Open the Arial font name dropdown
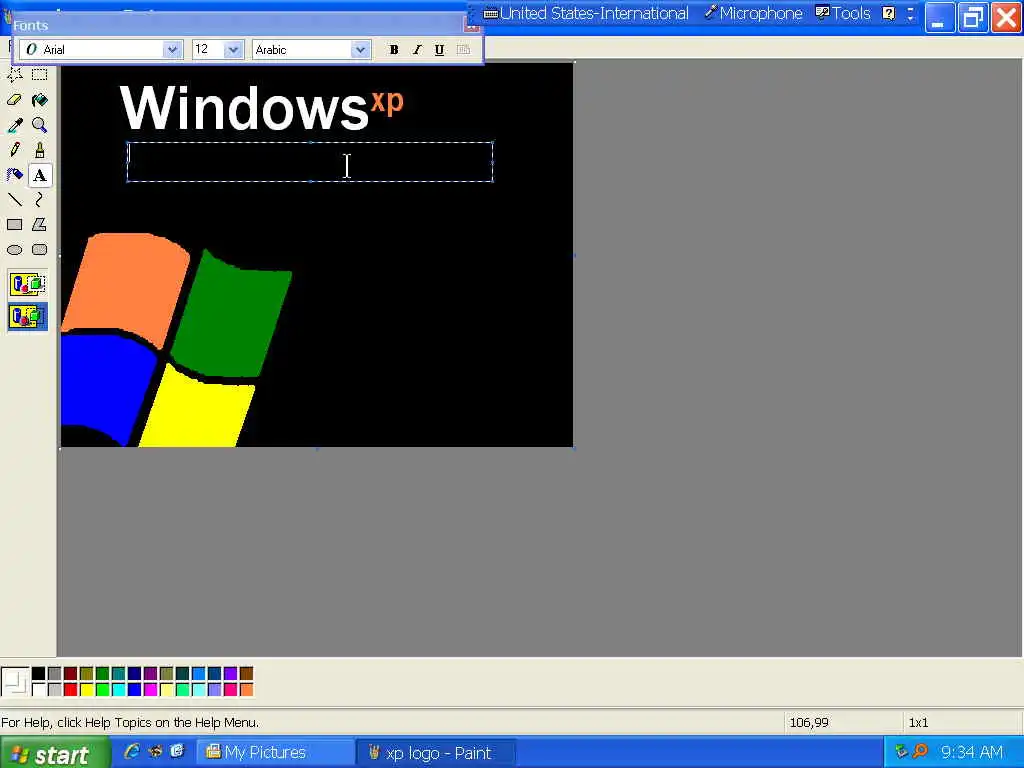The image size is (1024, 768). (172, 50)
